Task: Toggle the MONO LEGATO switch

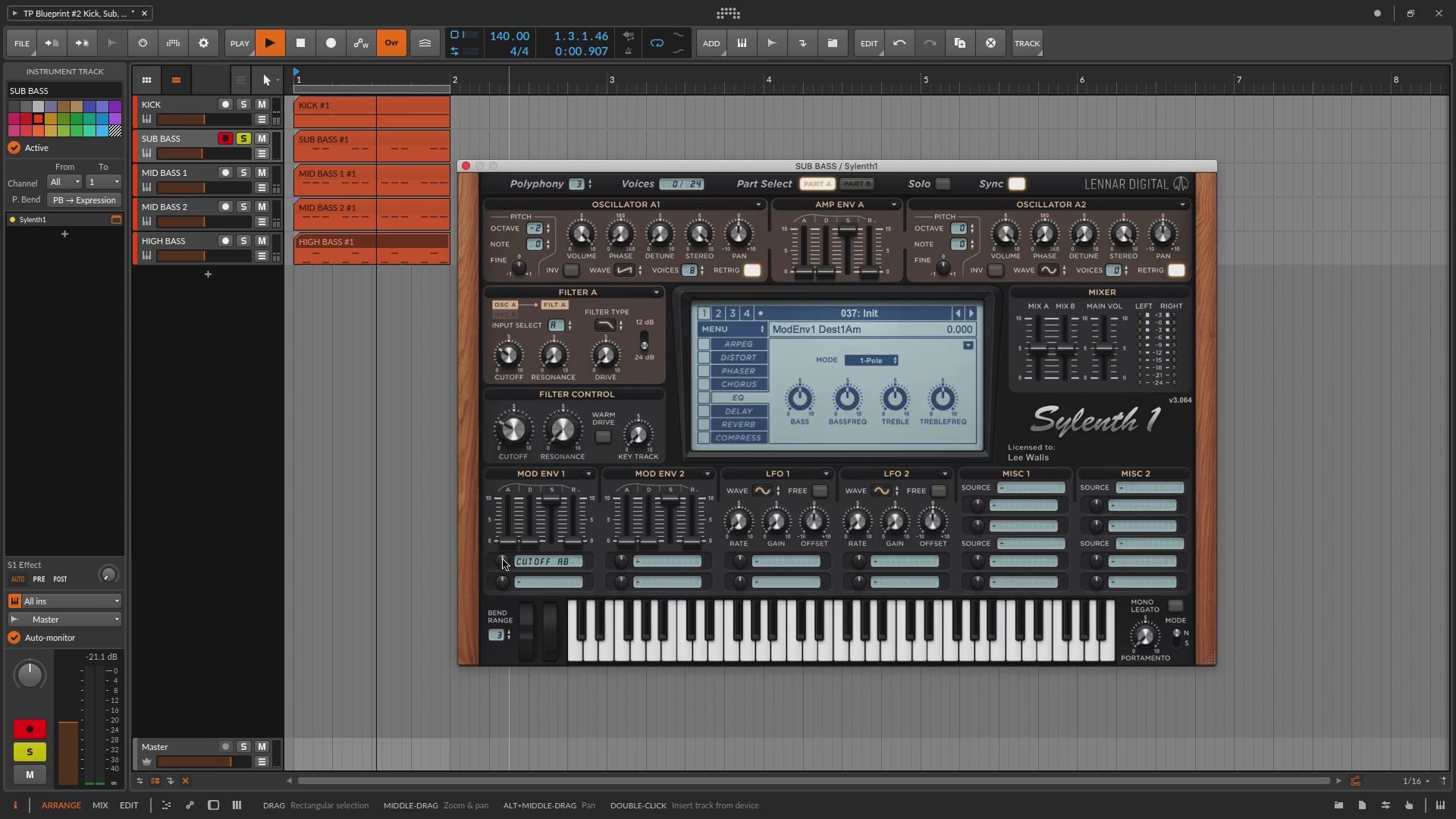Action: click(1175, 606)
